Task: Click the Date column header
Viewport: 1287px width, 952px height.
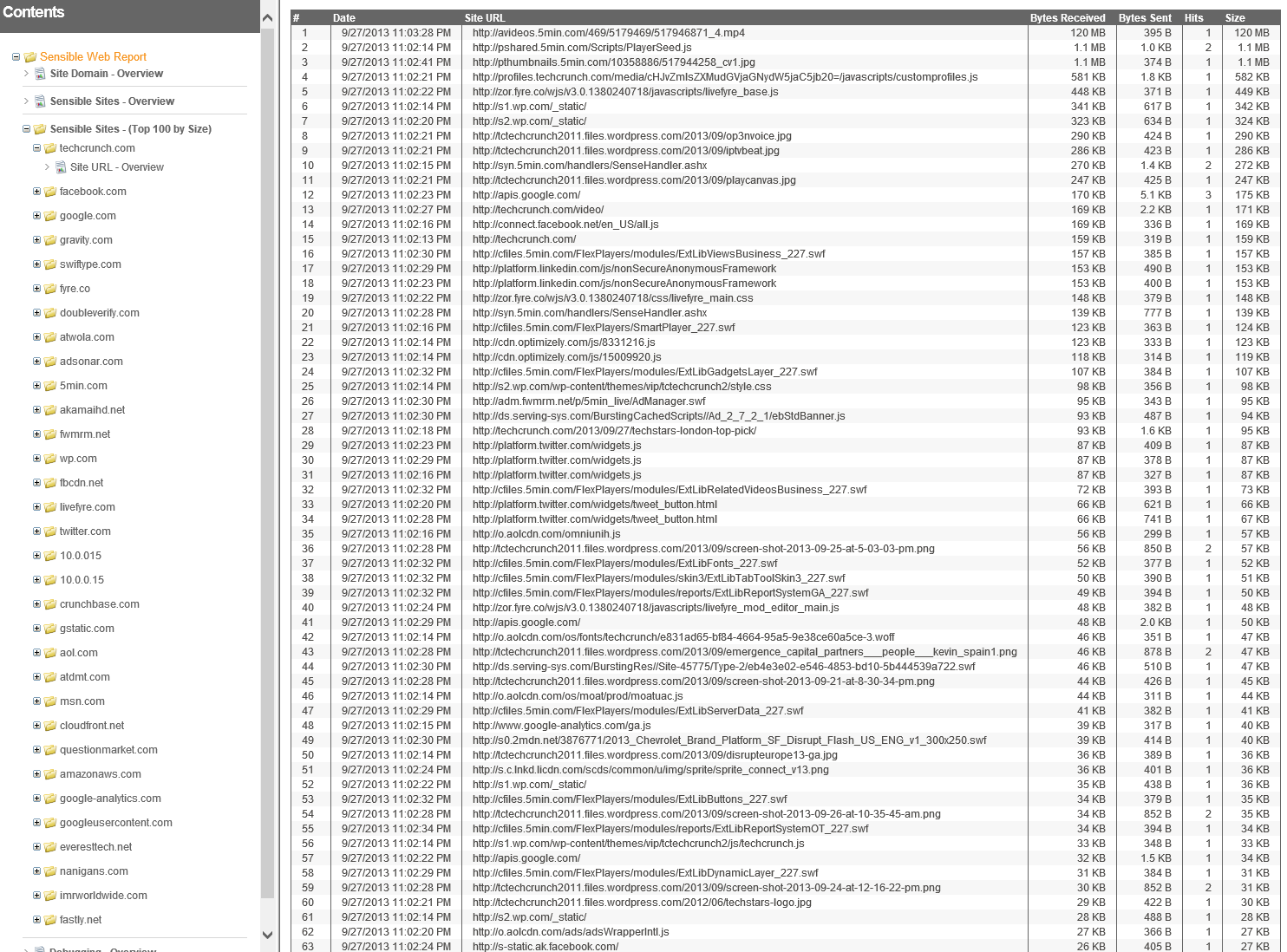Action: (344, 18)
